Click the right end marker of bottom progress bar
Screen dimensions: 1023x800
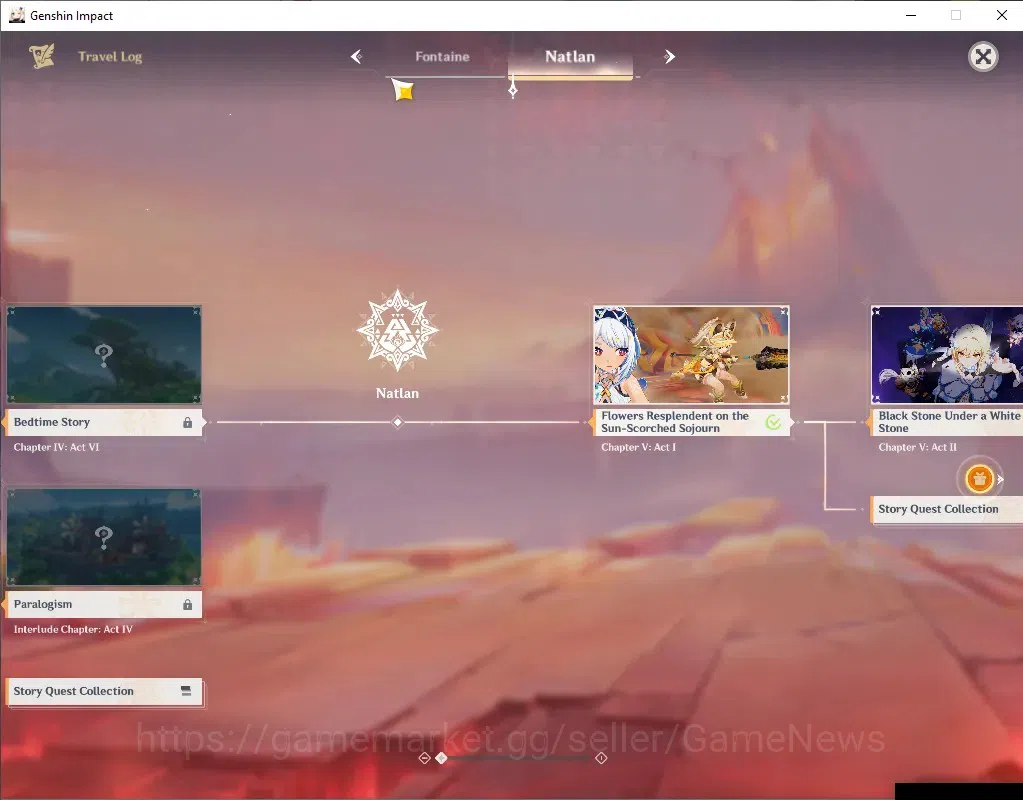(x=602, y=758)
